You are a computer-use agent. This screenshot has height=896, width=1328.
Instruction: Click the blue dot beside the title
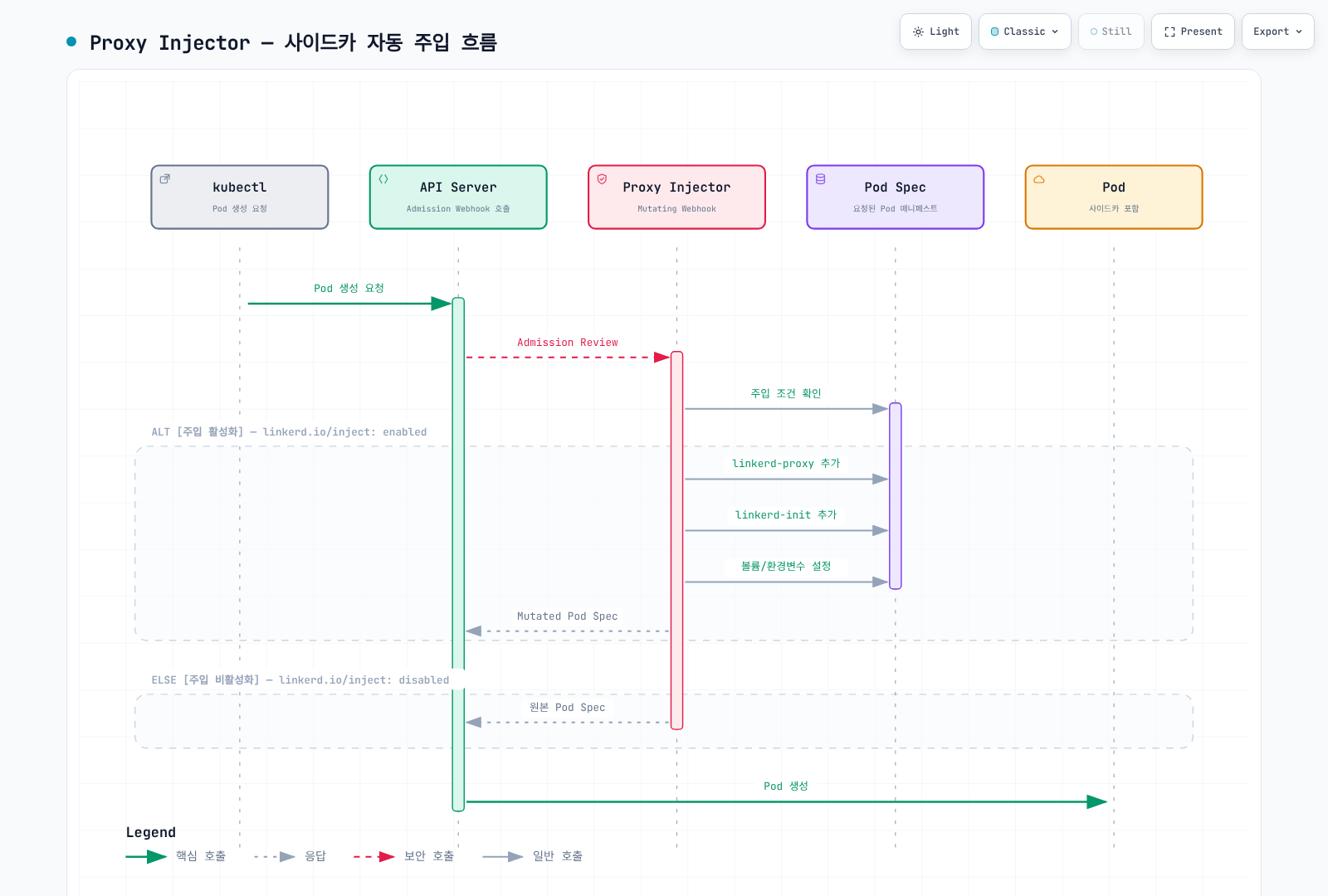[71, 41]
